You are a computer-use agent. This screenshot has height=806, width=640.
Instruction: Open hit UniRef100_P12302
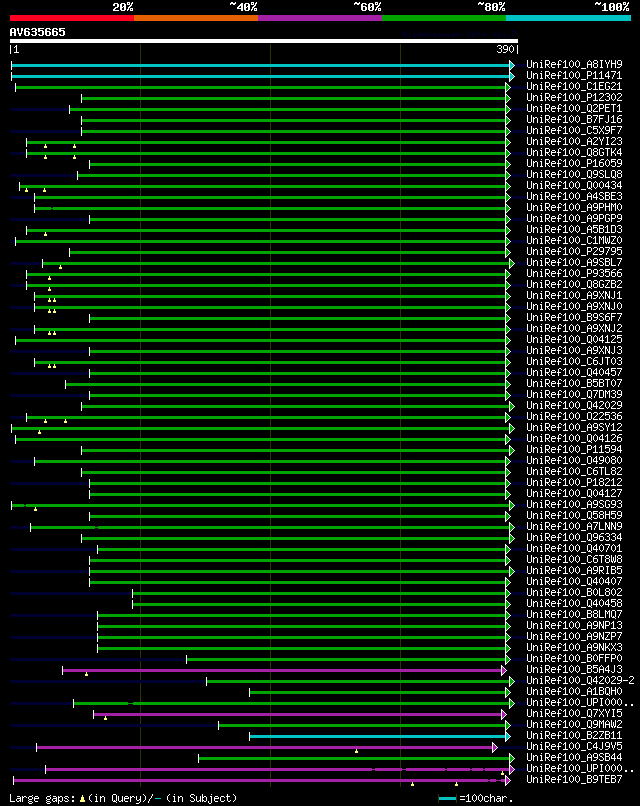click(x=574, y=97)
